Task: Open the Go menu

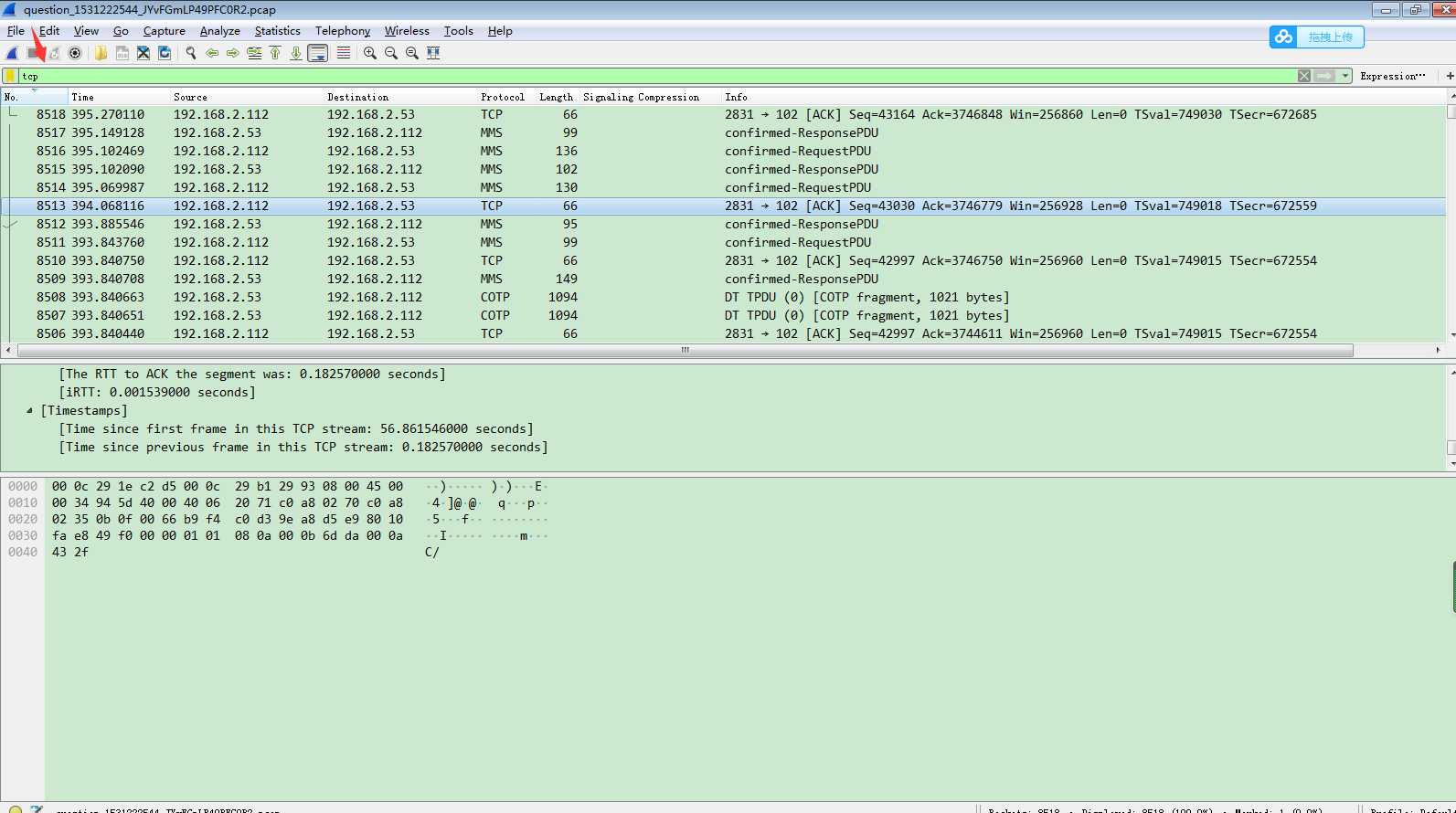Action: click(x=121, y=31)
